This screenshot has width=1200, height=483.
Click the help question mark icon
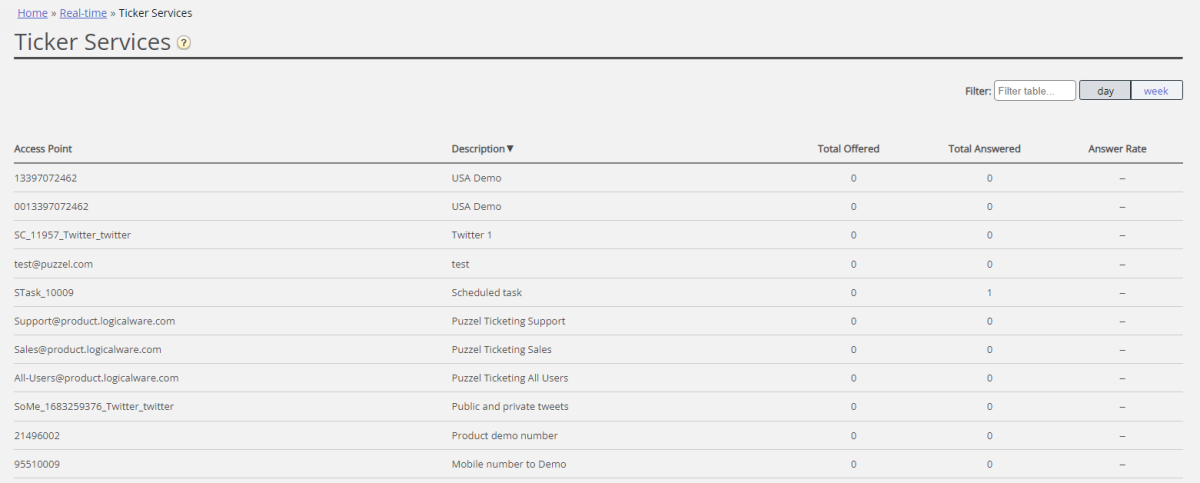click(x=184, y=43)
